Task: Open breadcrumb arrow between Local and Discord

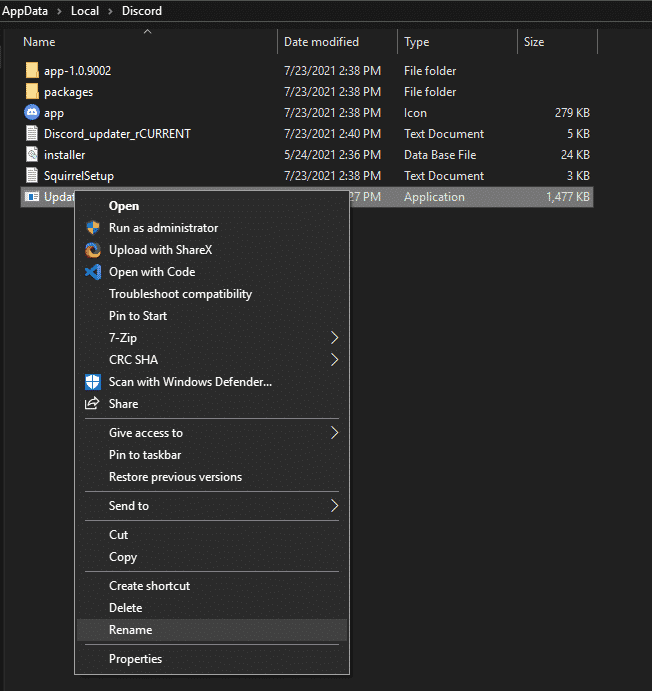Action: [111, 11]
